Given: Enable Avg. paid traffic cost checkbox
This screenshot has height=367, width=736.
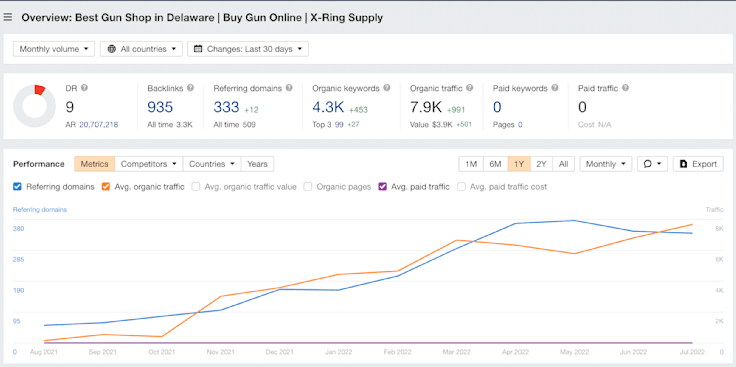Looking at the screenshot, I should pos(461,186).
